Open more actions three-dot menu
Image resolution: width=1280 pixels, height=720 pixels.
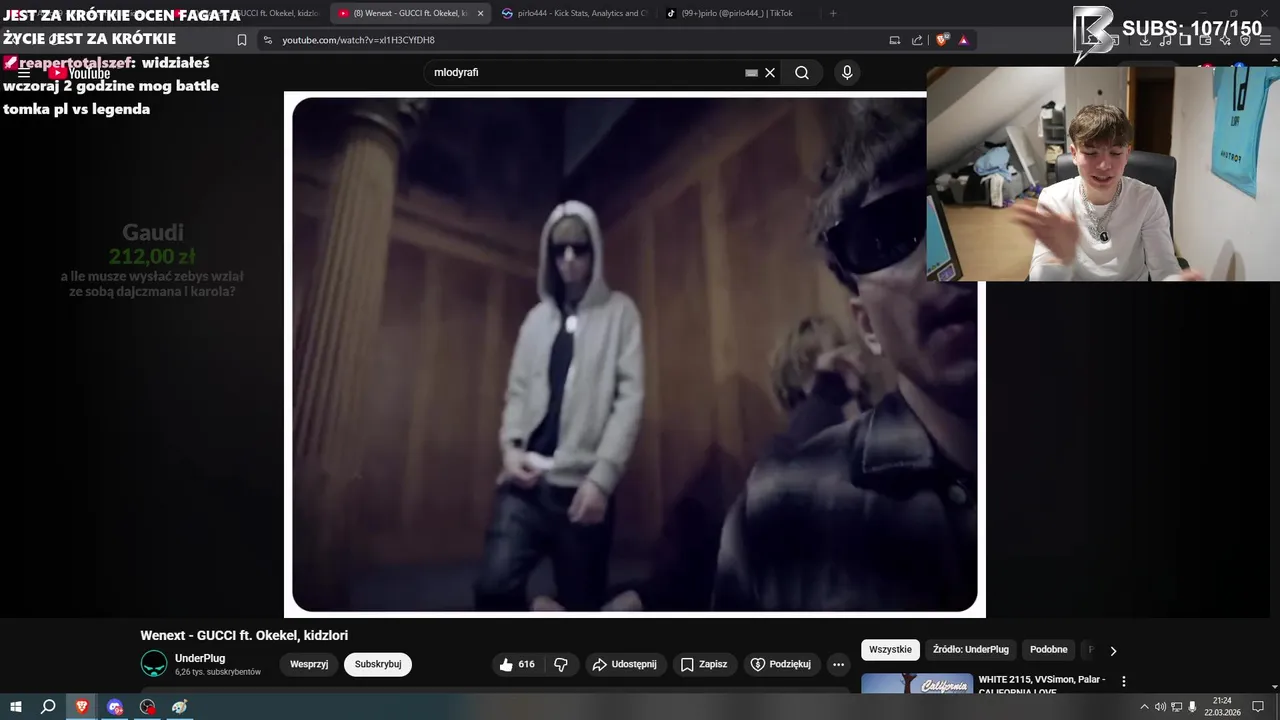point(838,664)
